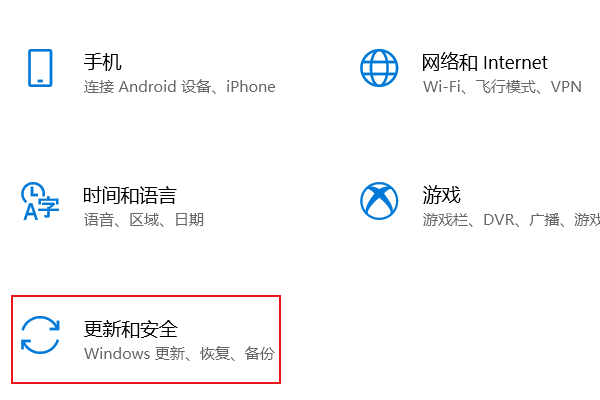Viewport: 600px width, 400px height.
Task: Click the circular sync arrows update icon
Action: [x=40, y=335]
